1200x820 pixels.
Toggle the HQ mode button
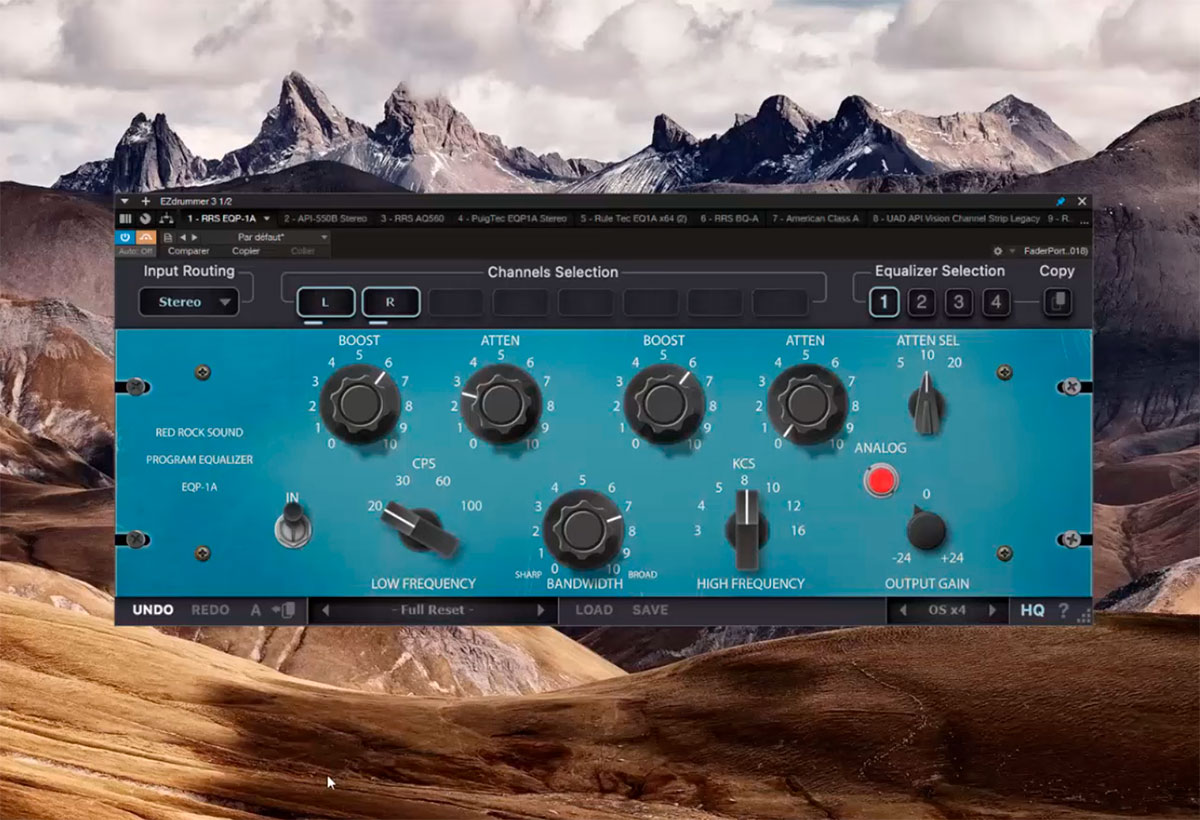click(x=1032, y=610)
